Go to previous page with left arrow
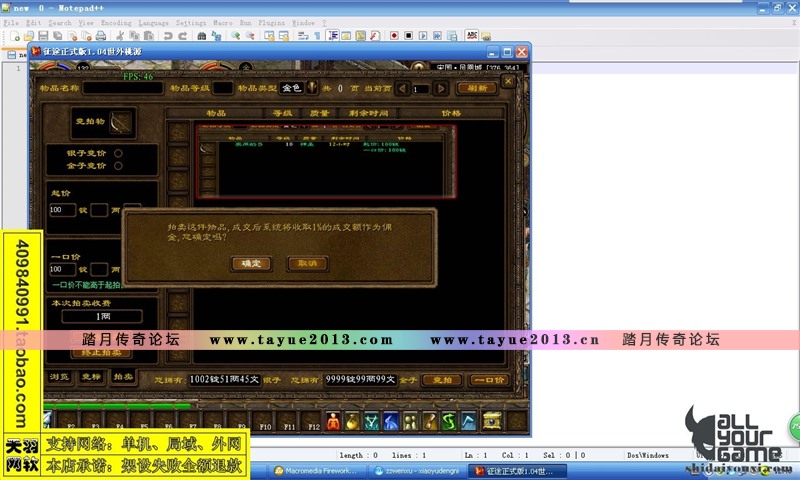The height and width of the screenshot is (480, 800). 403,88
